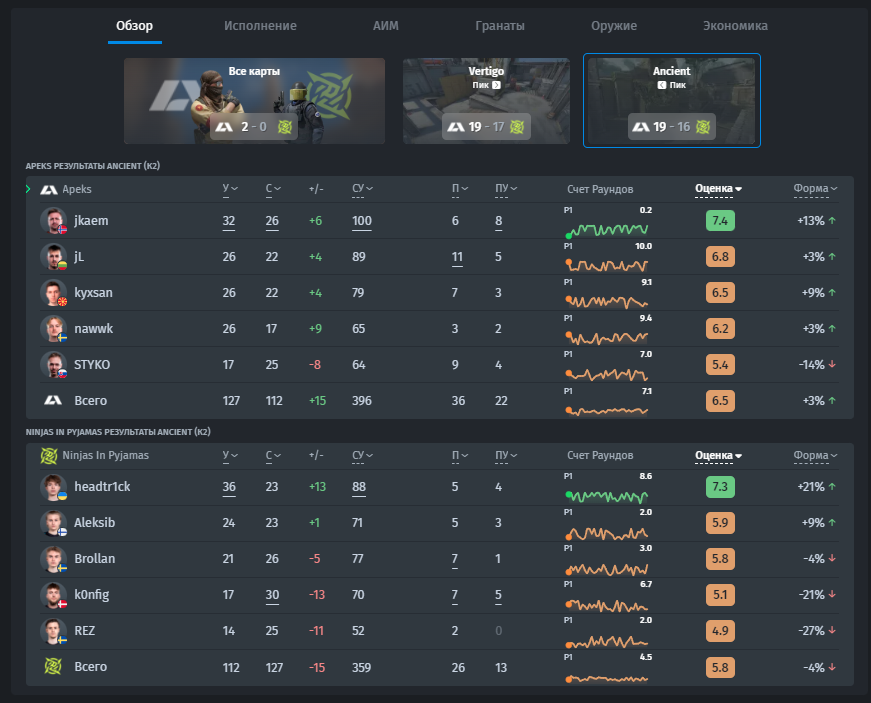Click kyxsan's player avatar
This screenshot has width=871, height=703.
click(53, 293)
